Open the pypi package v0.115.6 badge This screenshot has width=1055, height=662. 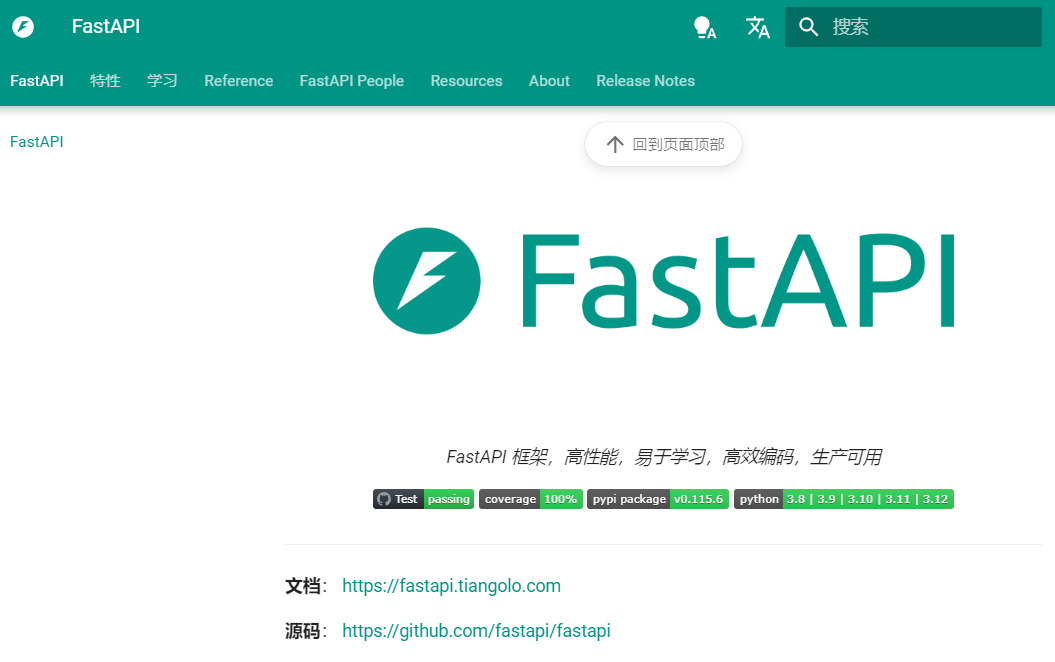point(657,499)
